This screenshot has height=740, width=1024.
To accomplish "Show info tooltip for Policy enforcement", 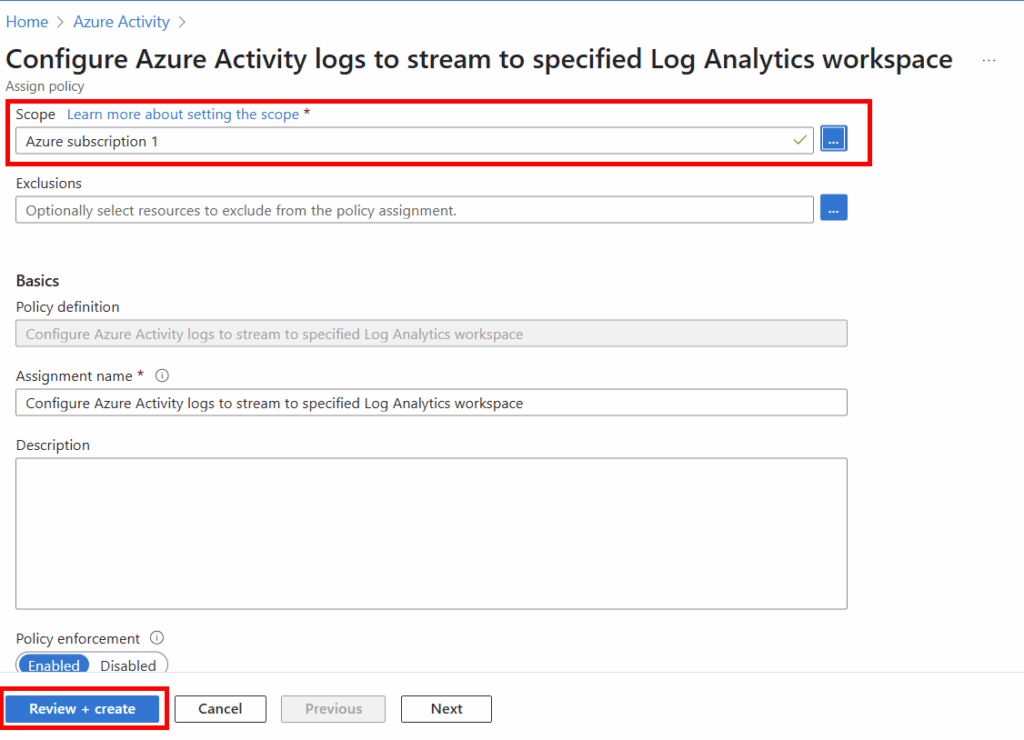I will click(157, 638).
